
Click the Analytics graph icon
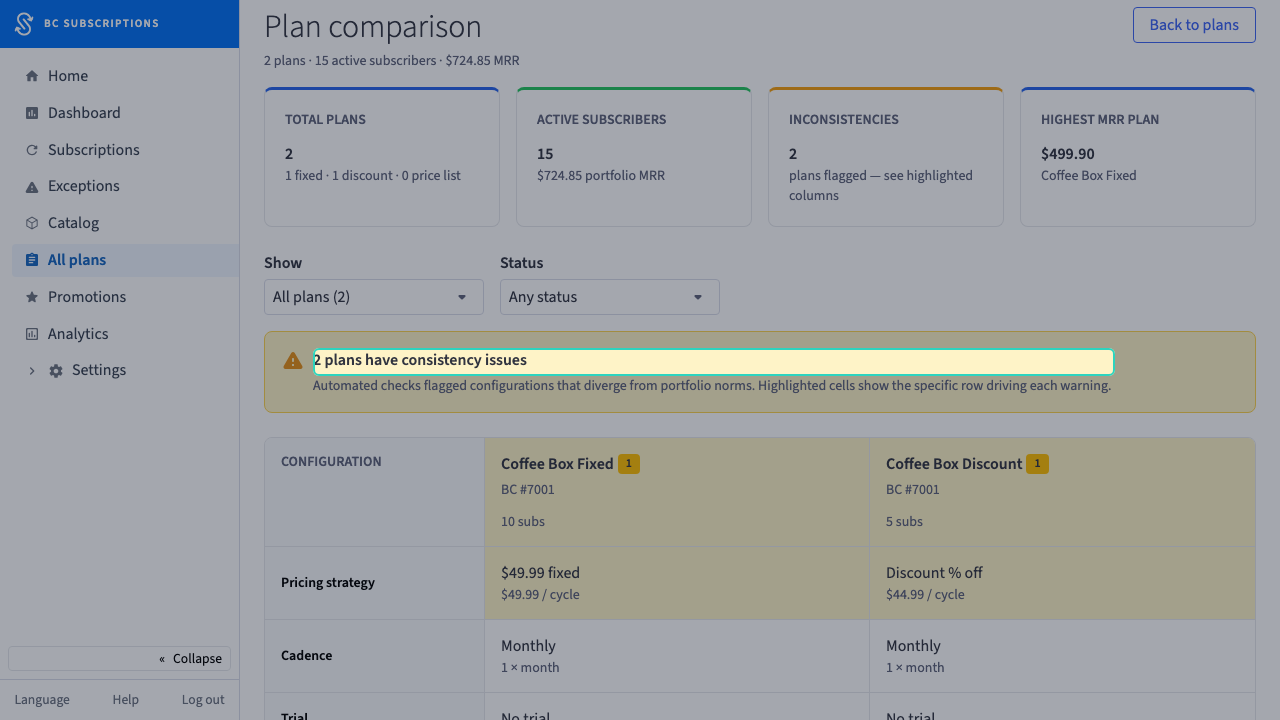(32, 334)
